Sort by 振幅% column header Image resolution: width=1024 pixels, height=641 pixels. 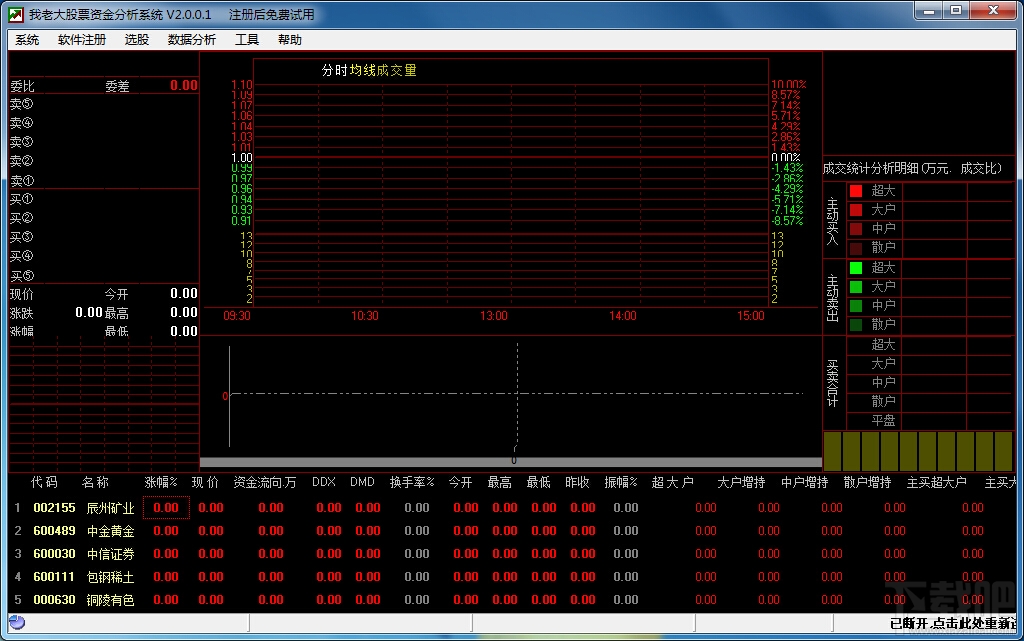click(x=620, y=482)
